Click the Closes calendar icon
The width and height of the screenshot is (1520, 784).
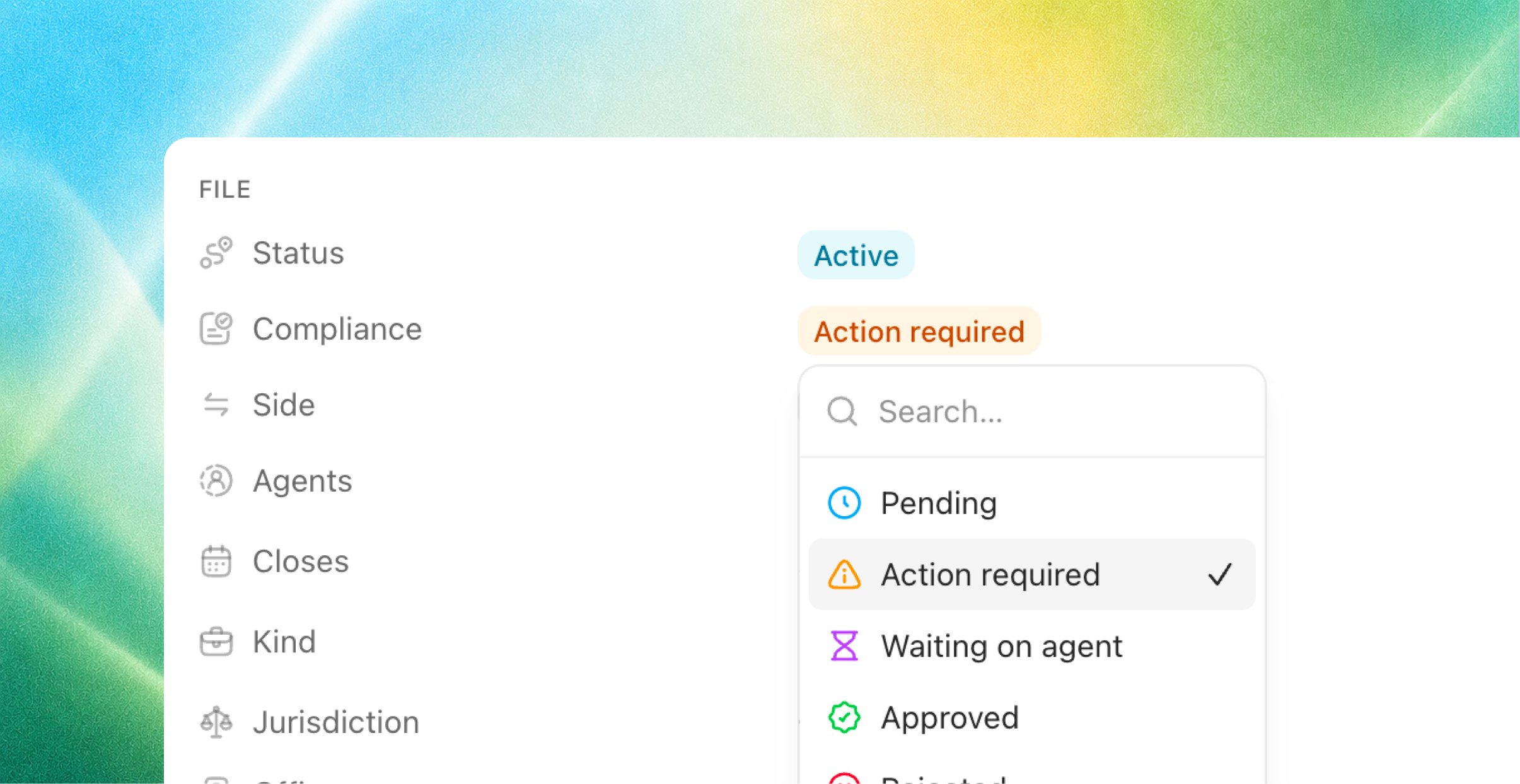[x=216, y=561]
